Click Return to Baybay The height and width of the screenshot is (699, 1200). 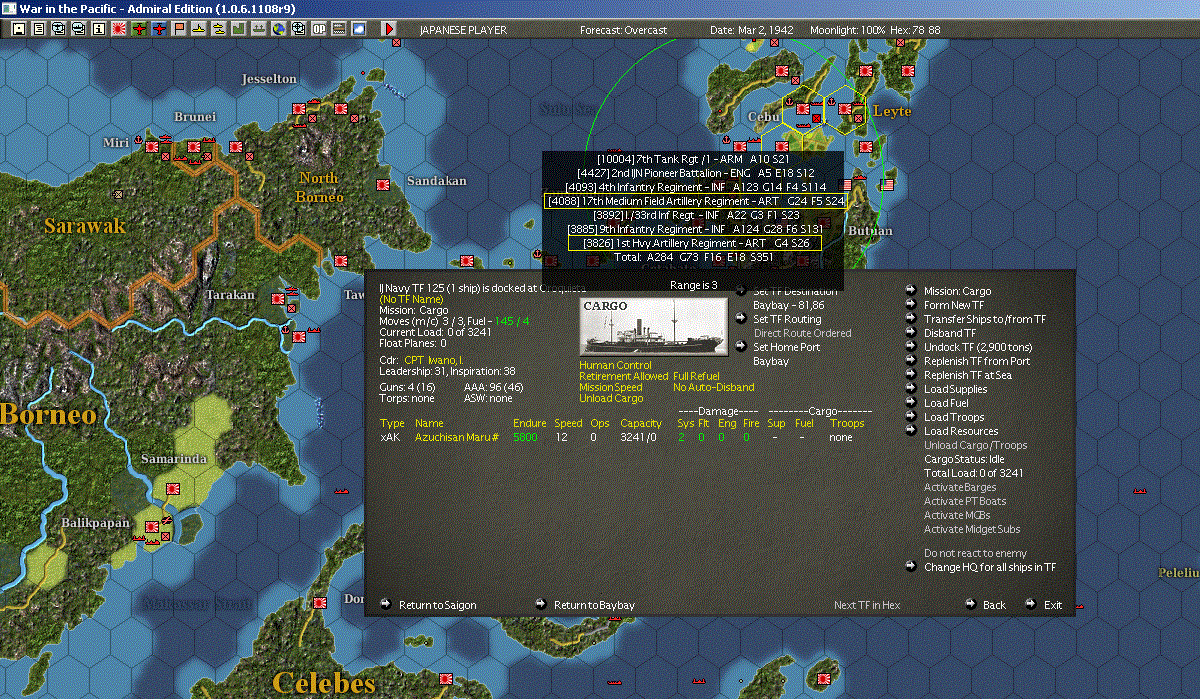point(594,605)
